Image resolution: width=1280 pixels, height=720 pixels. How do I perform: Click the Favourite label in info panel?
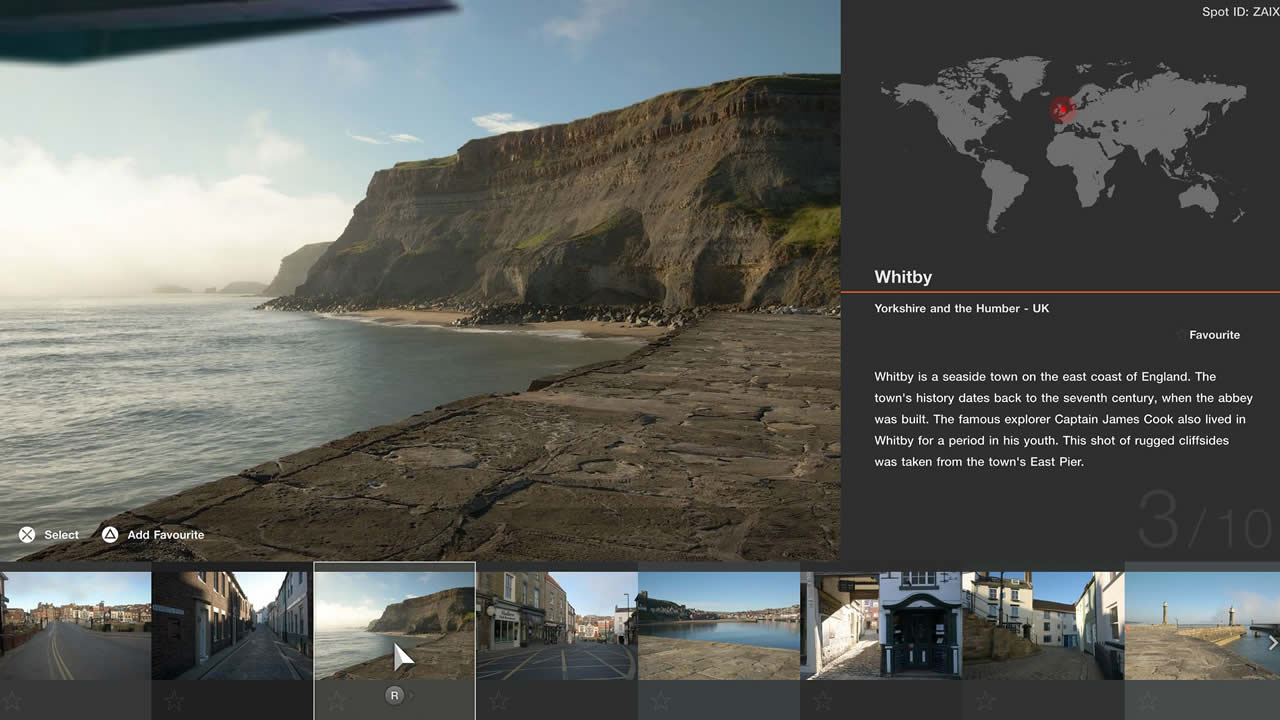point(1214,335)
